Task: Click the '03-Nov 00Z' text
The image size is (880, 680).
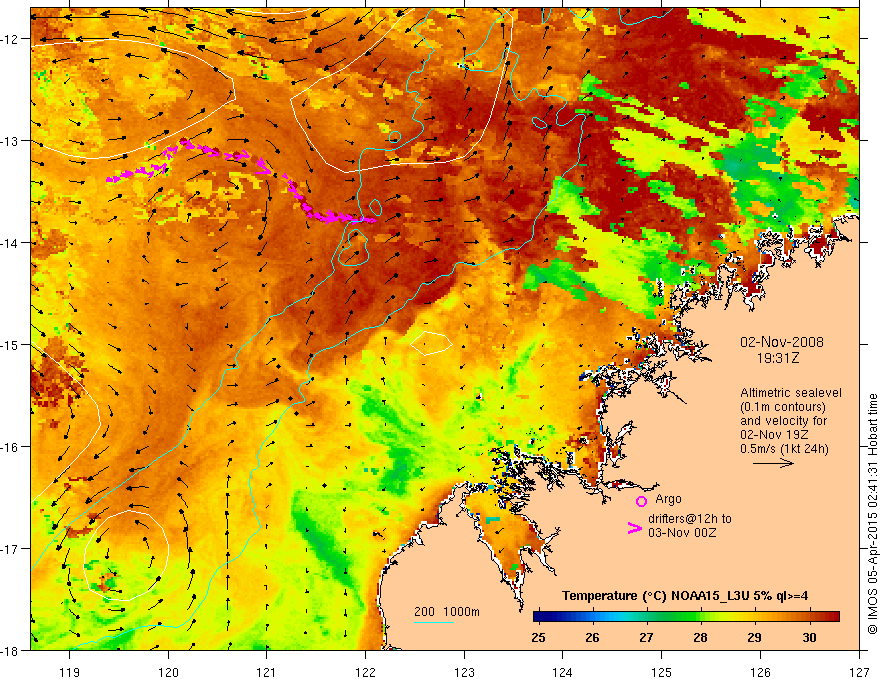Action: click(x=682, y=532)
